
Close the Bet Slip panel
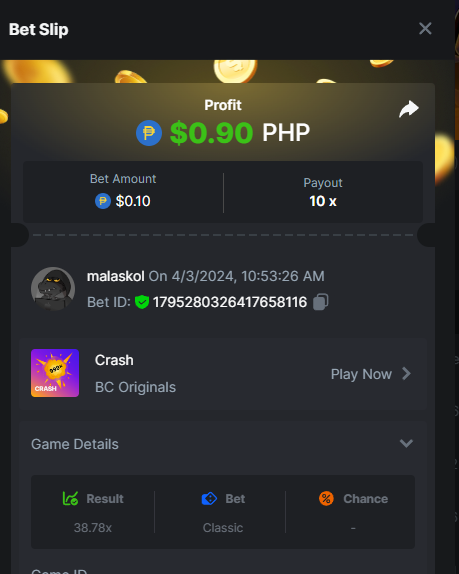pos(425,29)
